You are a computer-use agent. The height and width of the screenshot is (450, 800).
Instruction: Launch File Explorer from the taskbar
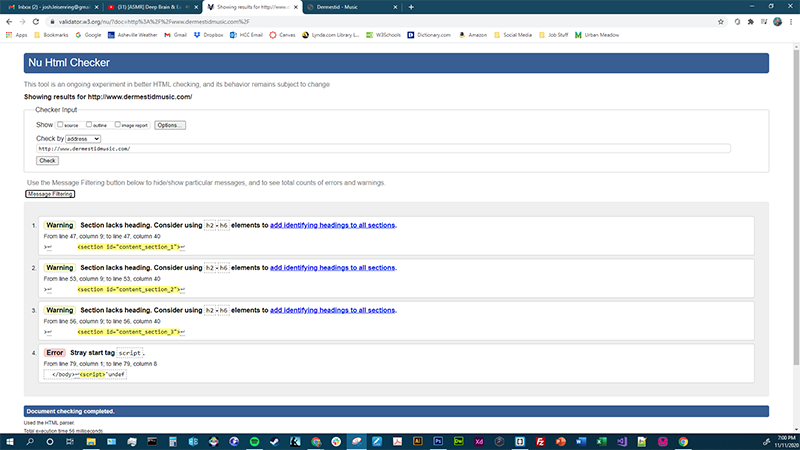(x=91, y=442)
